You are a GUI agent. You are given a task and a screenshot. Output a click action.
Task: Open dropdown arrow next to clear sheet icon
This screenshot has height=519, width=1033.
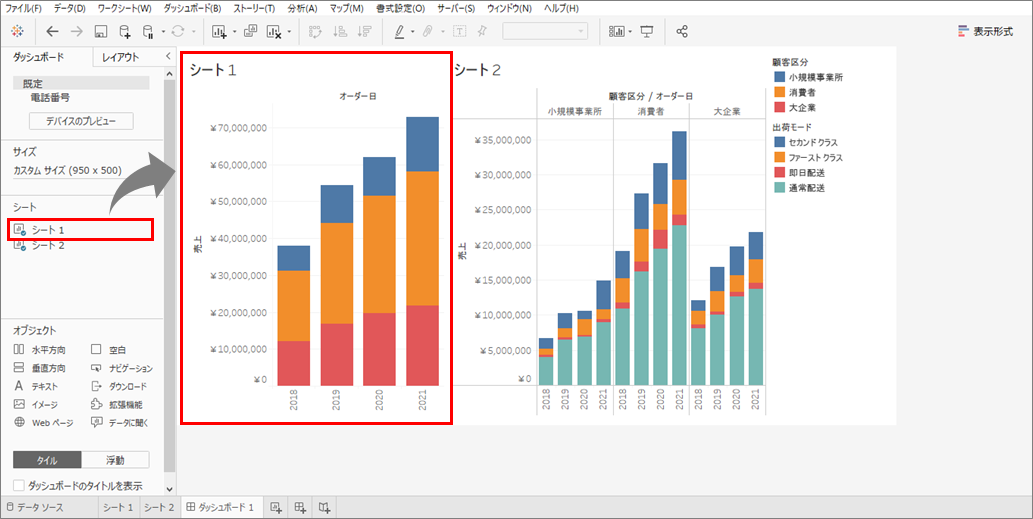coord(289,32)
